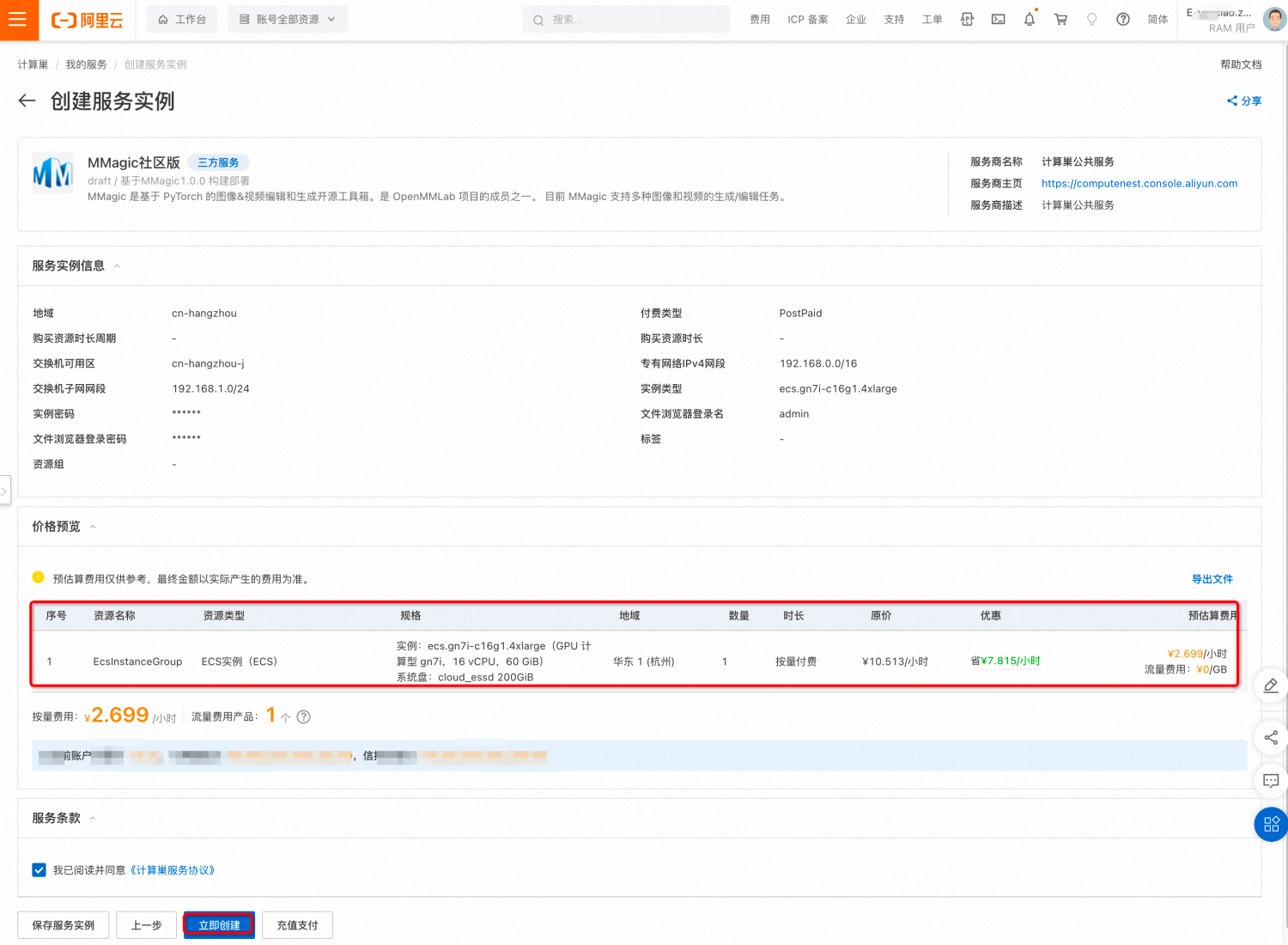Click the floating edit pencil icon

[1271, 686]
